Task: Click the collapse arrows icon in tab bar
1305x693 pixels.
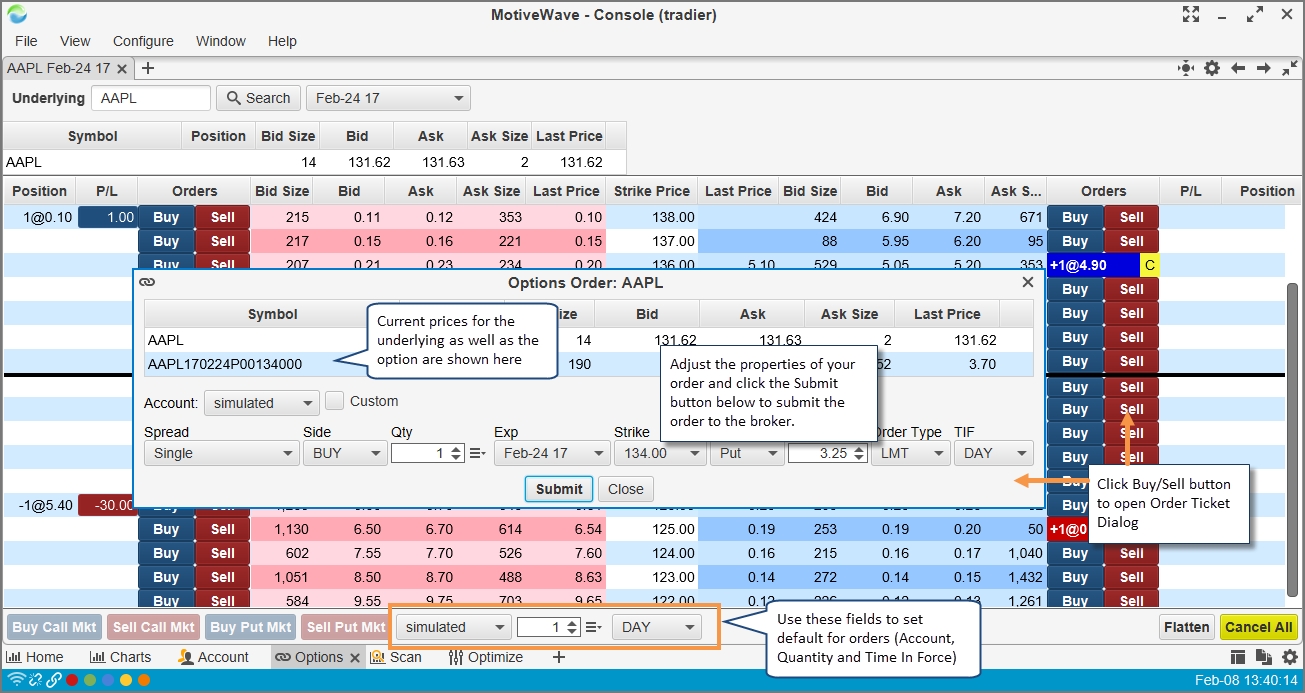Action: pyautogui.click(x=1289, y=68)
